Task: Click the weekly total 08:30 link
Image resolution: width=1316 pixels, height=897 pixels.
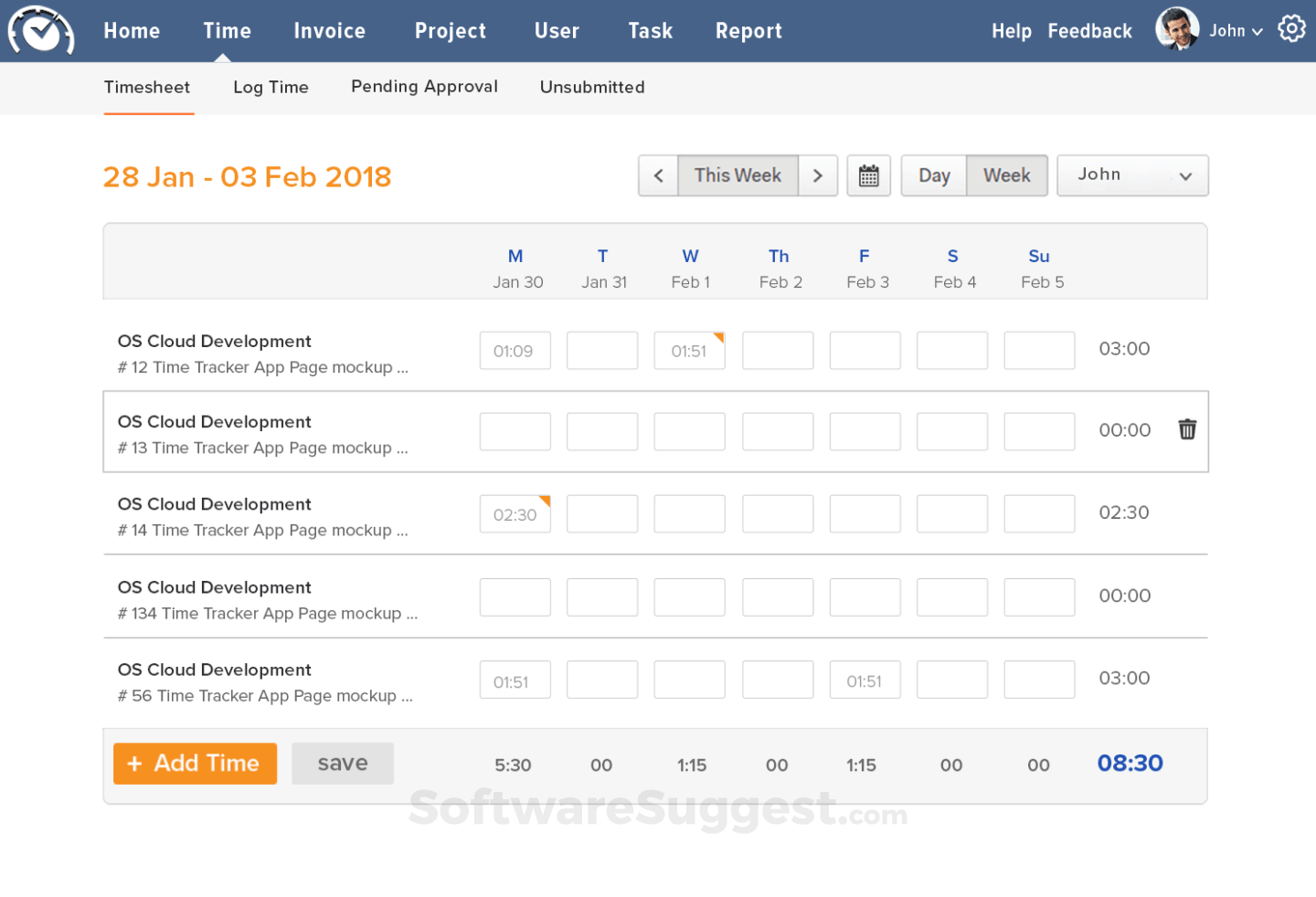Action: click(x=1130, y=763)
